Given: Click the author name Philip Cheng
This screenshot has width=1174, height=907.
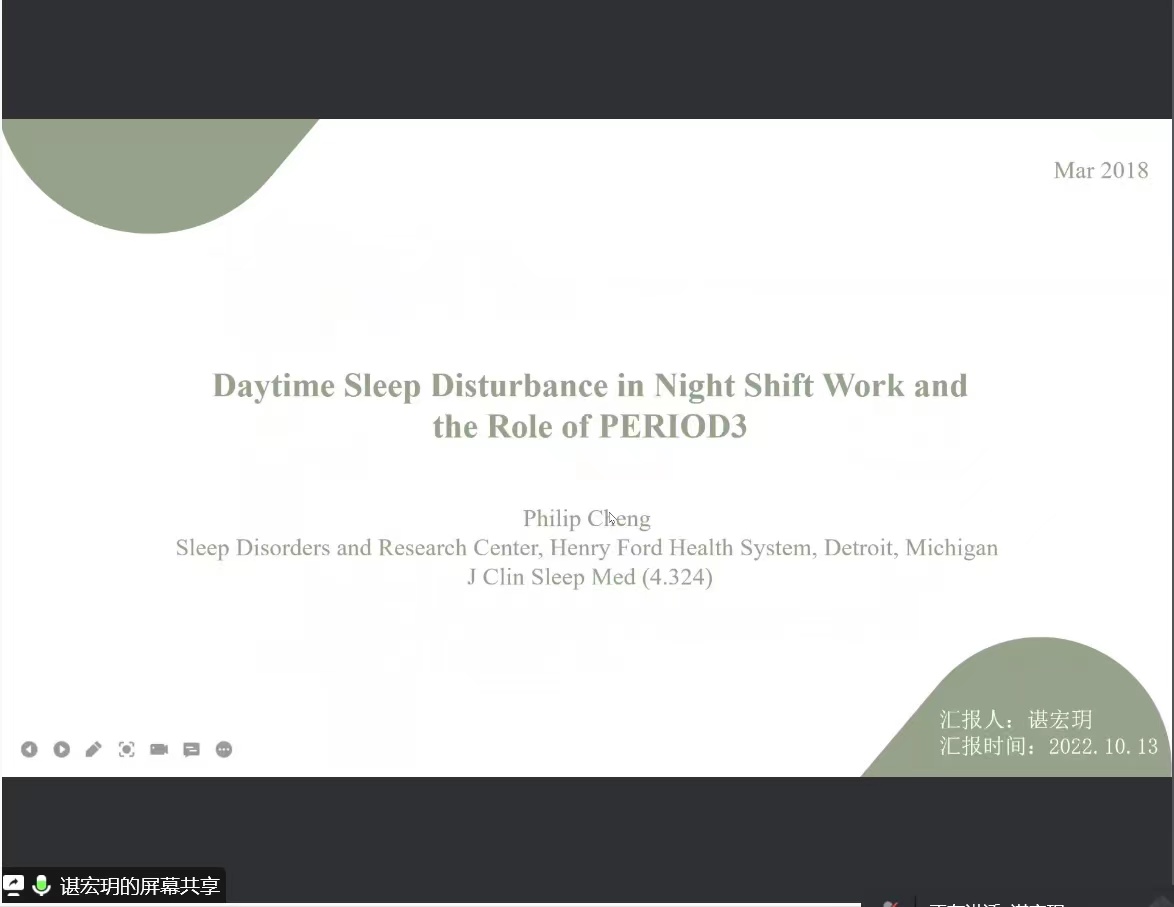Looking at the screenshot, I should [x=586, y=518].
